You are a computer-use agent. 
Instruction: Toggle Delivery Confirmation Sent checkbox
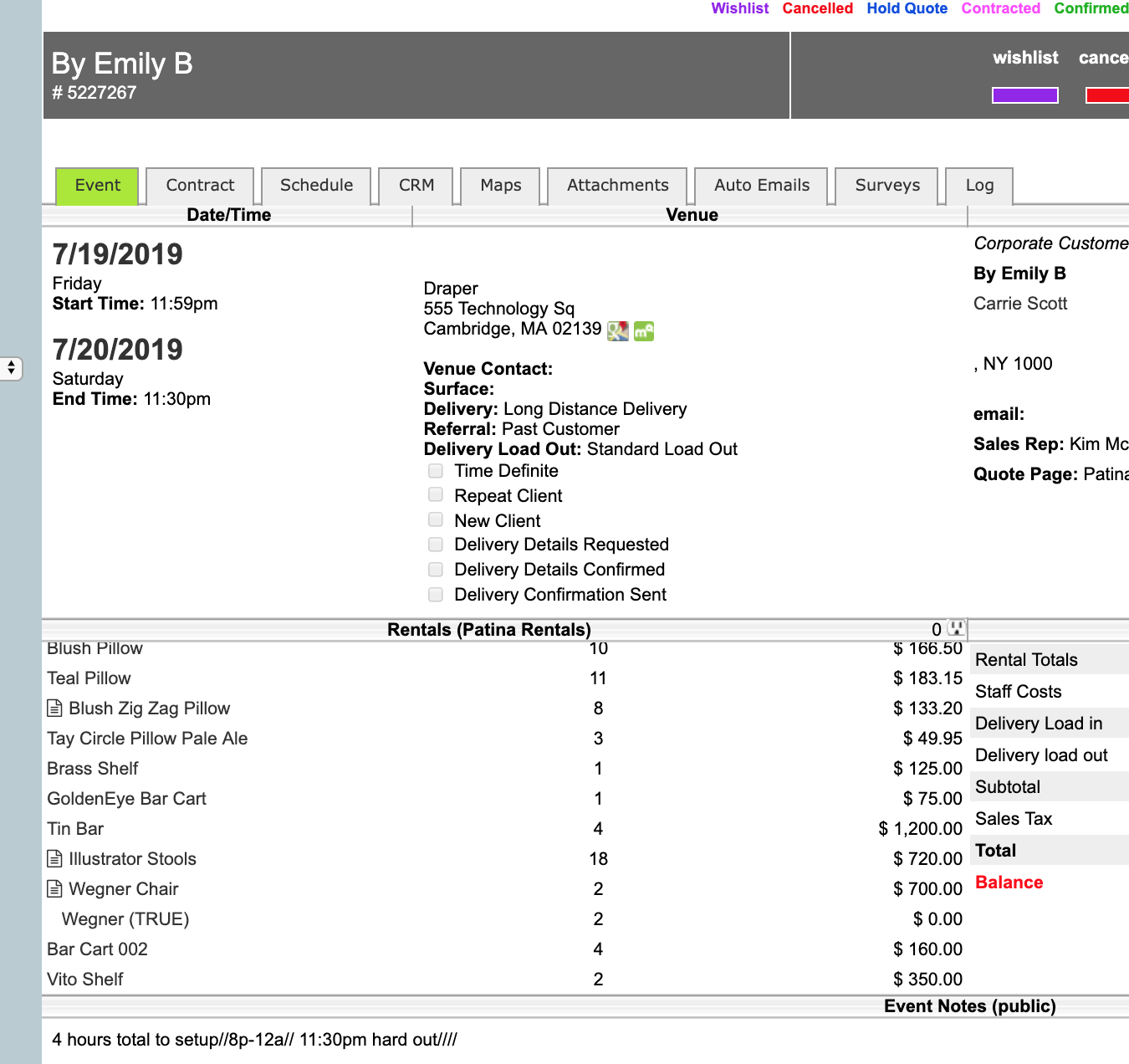click(x=436, y=595)
